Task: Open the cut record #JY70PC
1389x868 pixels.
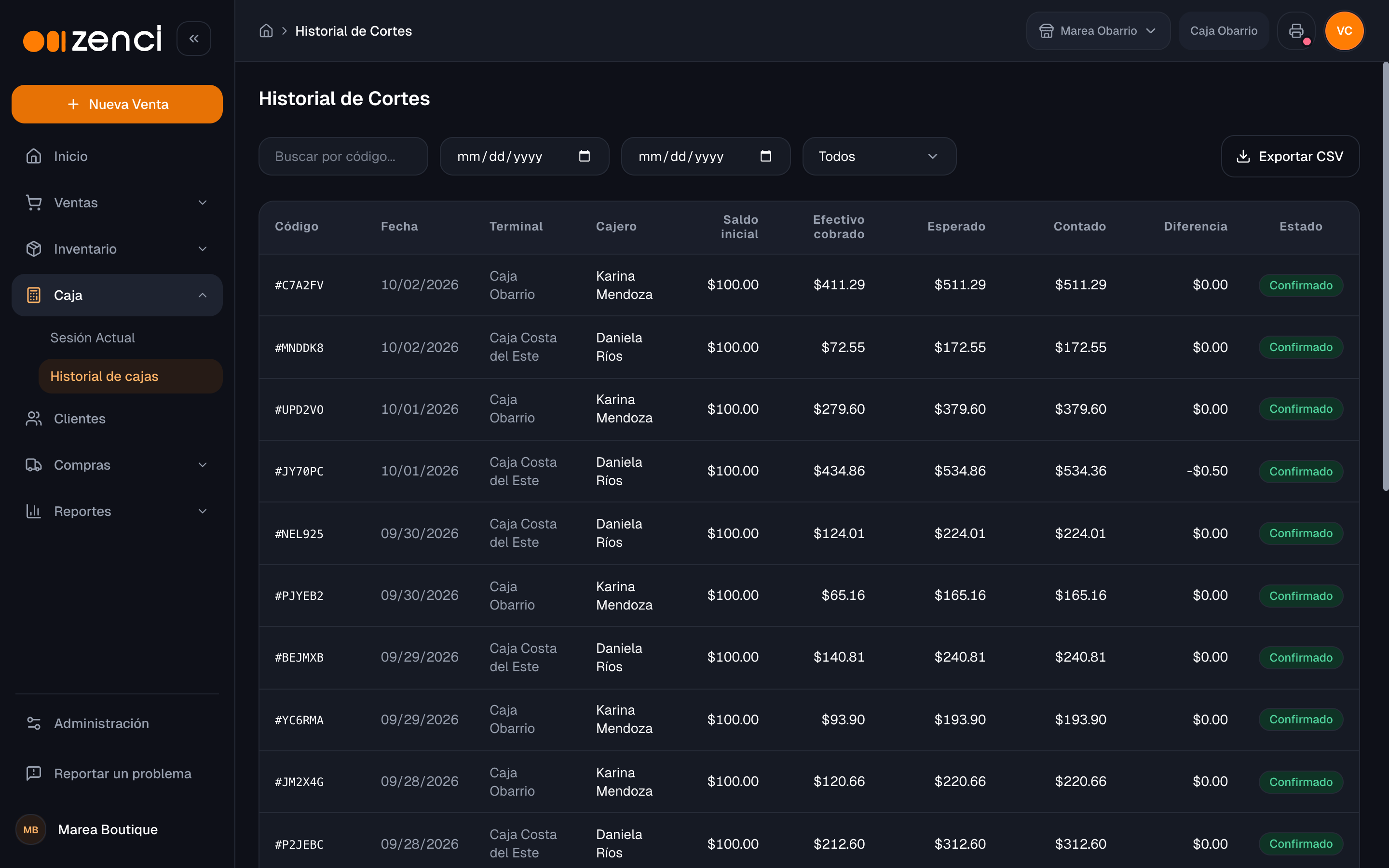Action: 809,471
